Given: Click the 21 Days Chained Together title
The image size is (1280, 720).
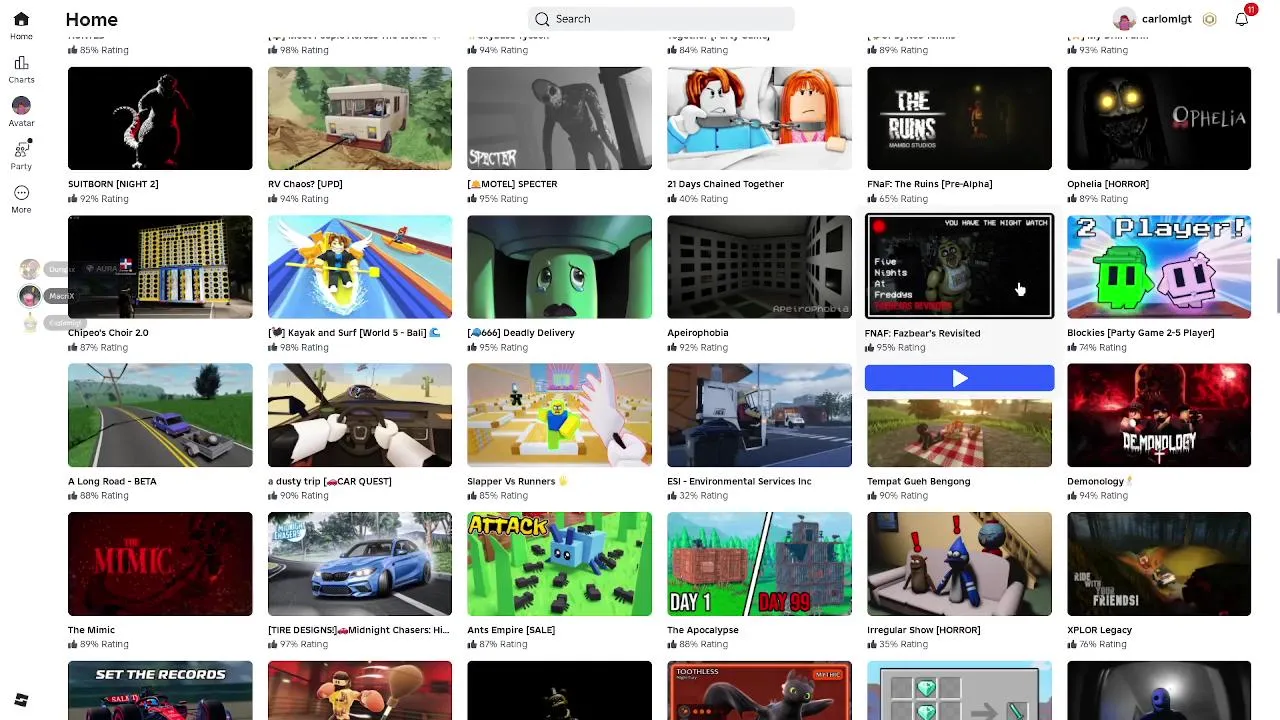Looking at the screenshot, I should [725, 184].
